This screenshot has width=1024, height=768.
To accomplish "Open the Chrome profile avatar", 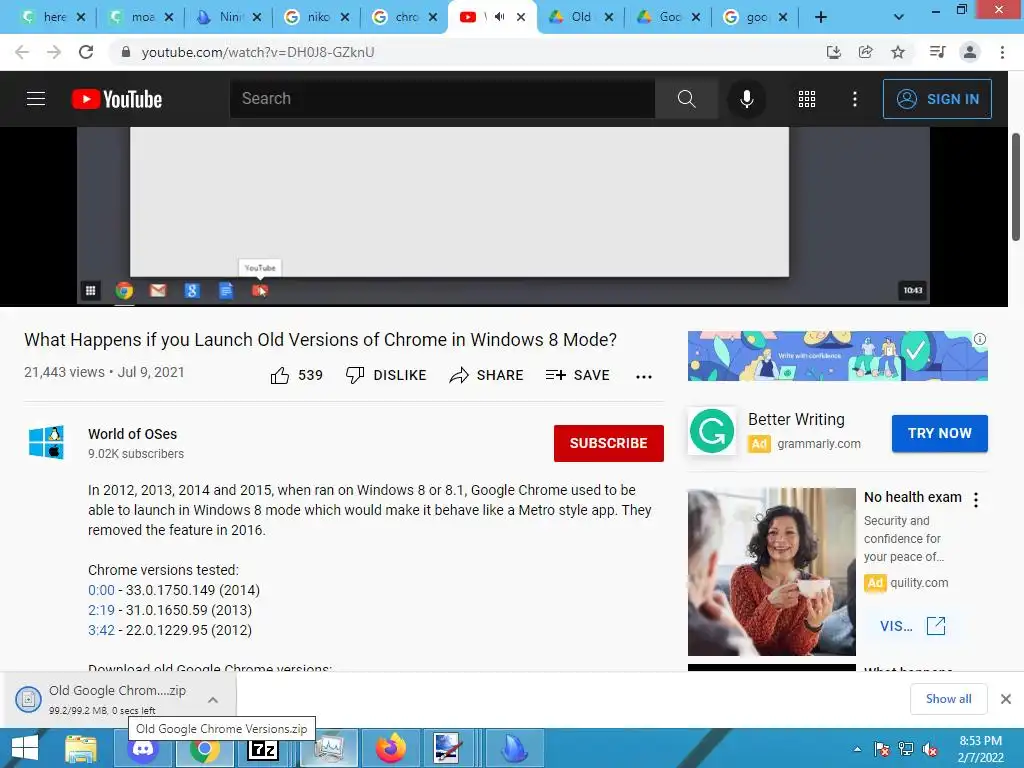I will click(x=970, y=52).
